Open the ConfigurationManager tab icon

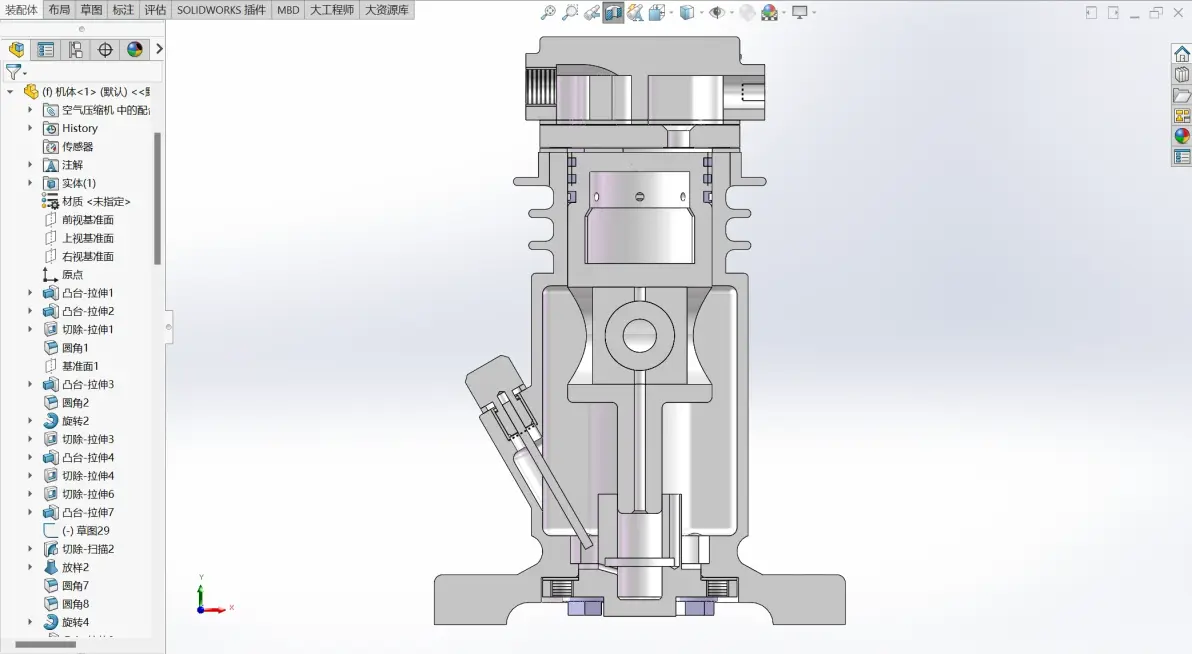75,49
